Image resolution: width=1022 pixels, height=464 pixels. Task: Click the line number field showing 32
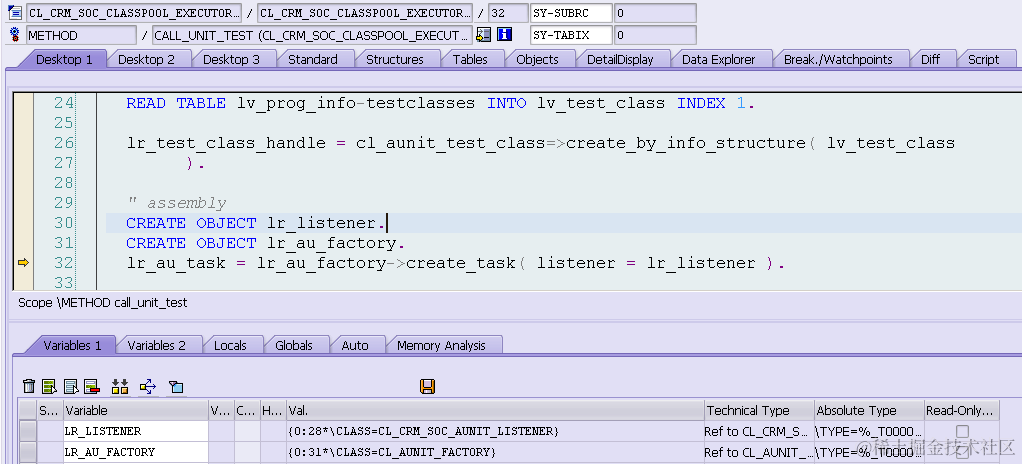tap(508, 13)
